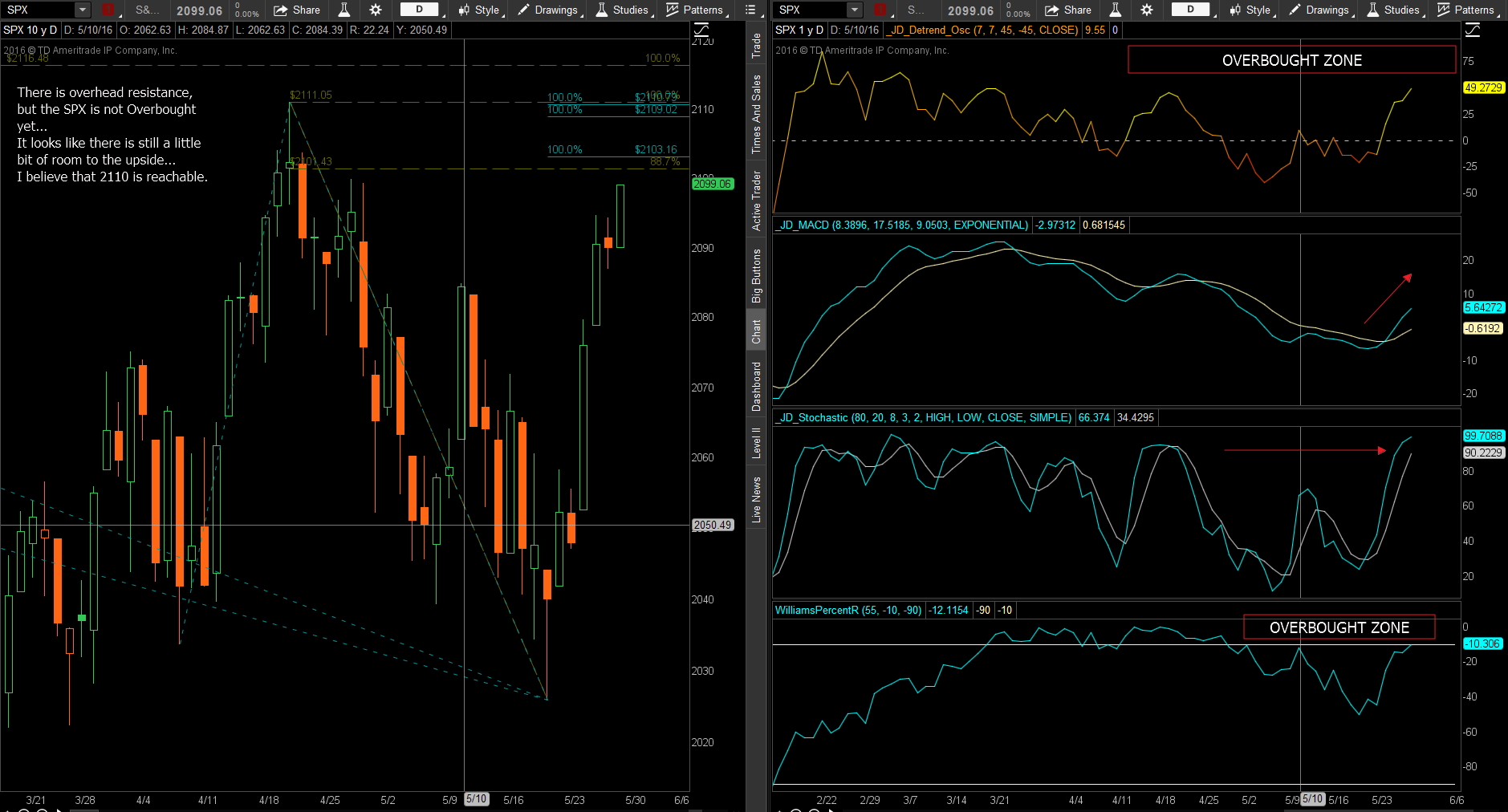This screenshot has width=1508, height=812.
Task: Expand the right SPX symbol dropdown arrow
Action: 854,10
